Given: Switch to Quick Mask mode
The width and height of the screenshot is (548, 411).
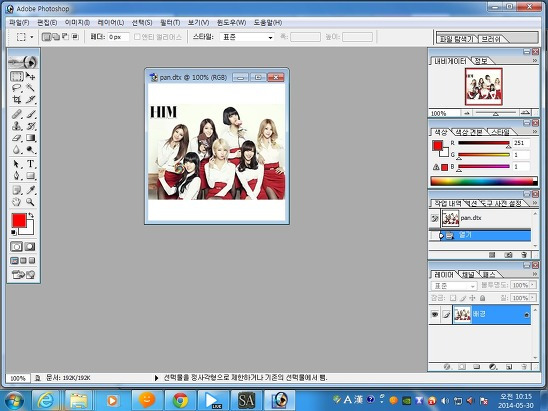Looking at the screenshot, I should 30,247.
